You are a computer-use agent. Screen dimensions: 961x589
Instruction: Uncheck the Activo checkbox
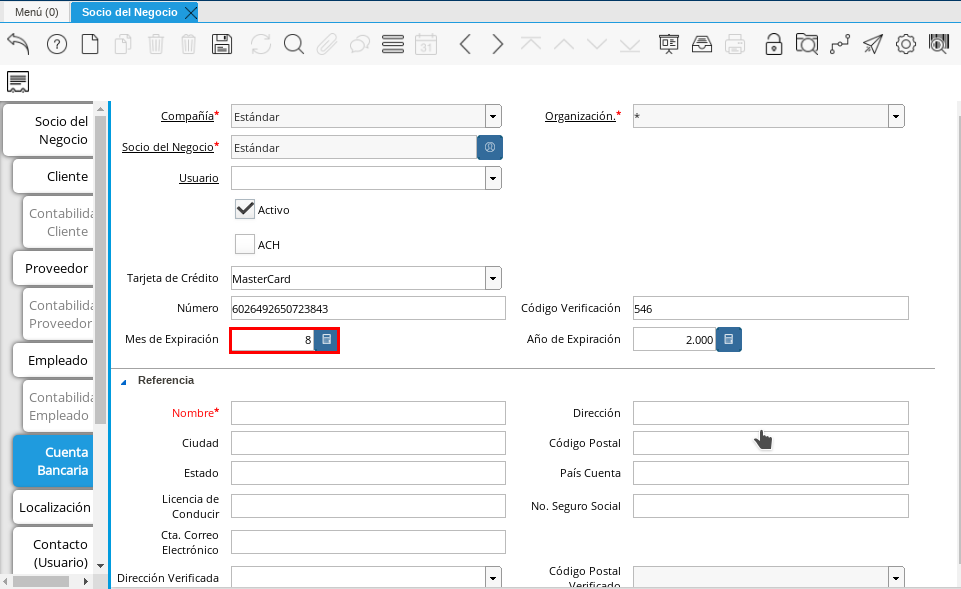245,209
